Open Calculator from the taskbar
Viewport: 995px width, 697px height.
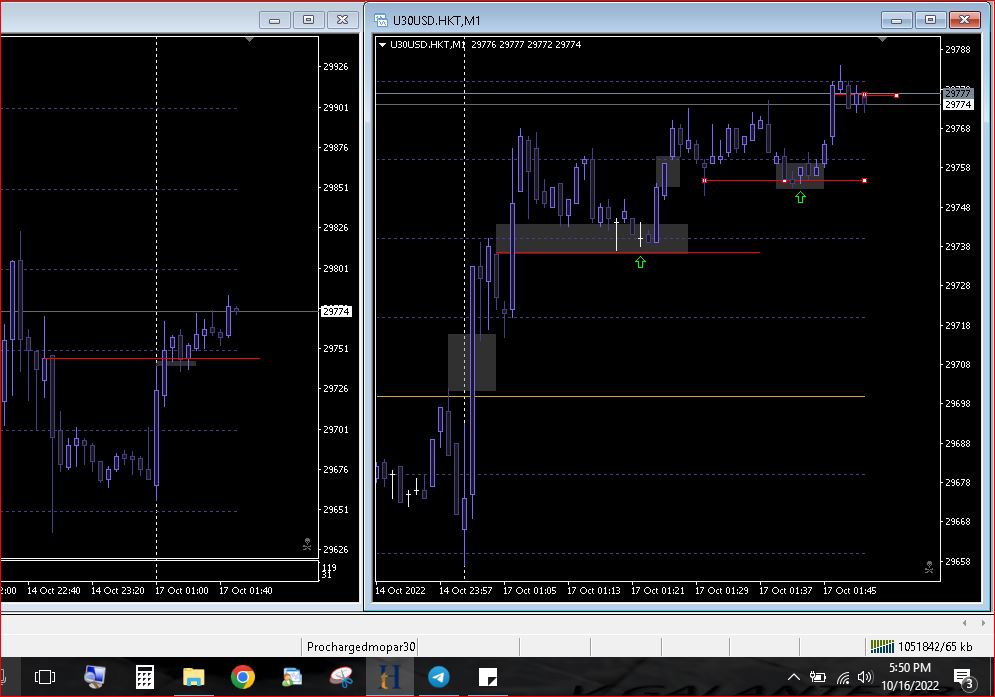145,677
